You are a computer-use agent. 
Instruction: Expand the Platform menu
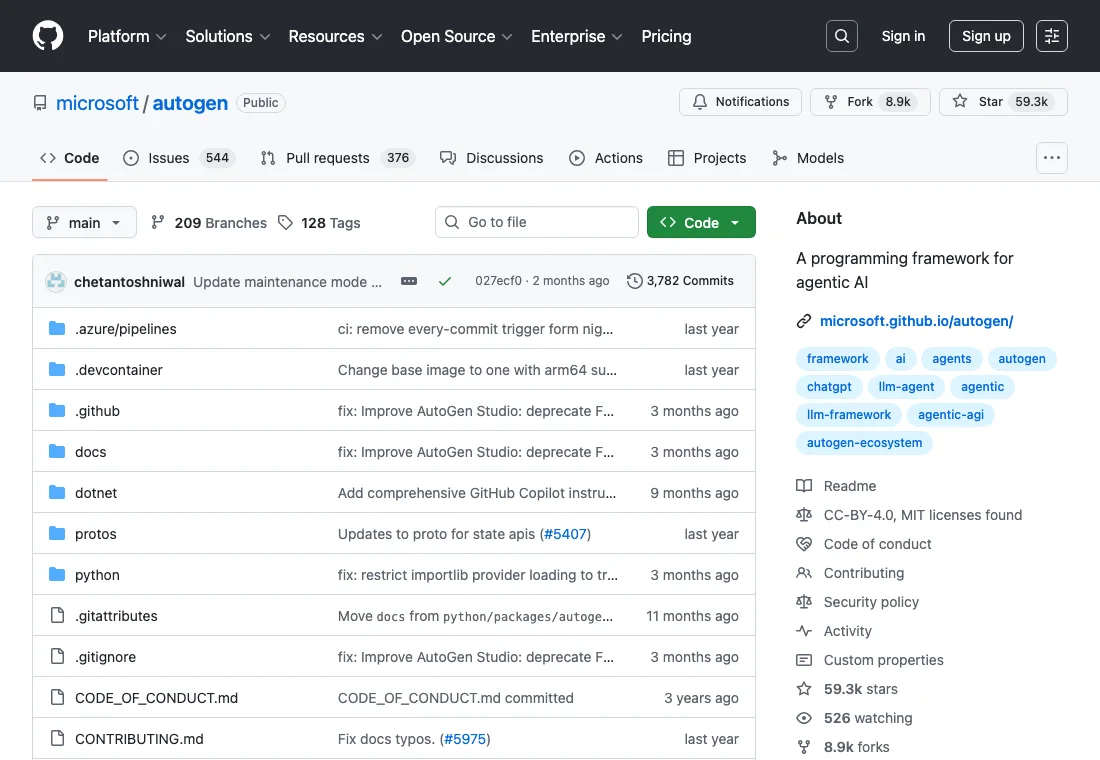pyautogui.click(x=127, y=36)
